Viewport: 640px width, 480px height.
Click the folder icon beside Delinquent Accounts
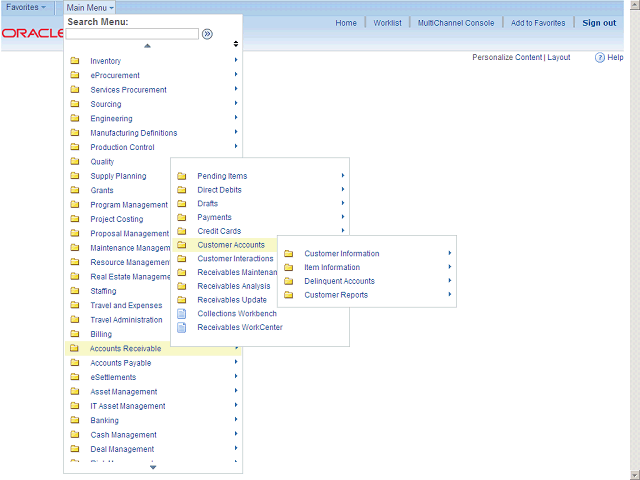289,282
